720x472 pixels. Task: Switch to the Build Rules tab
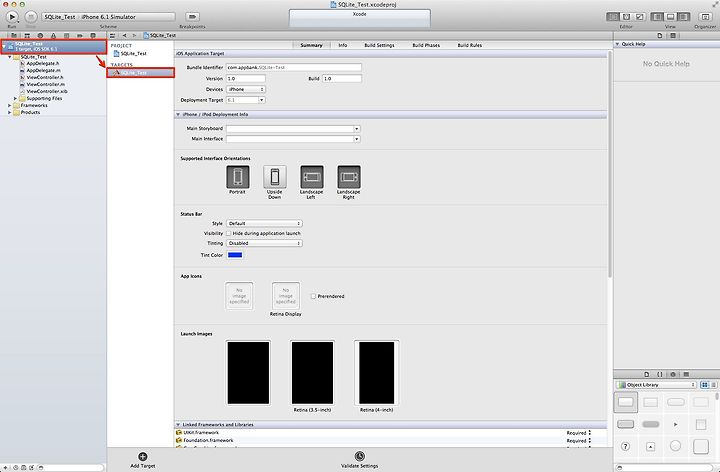tap(470, 45)
